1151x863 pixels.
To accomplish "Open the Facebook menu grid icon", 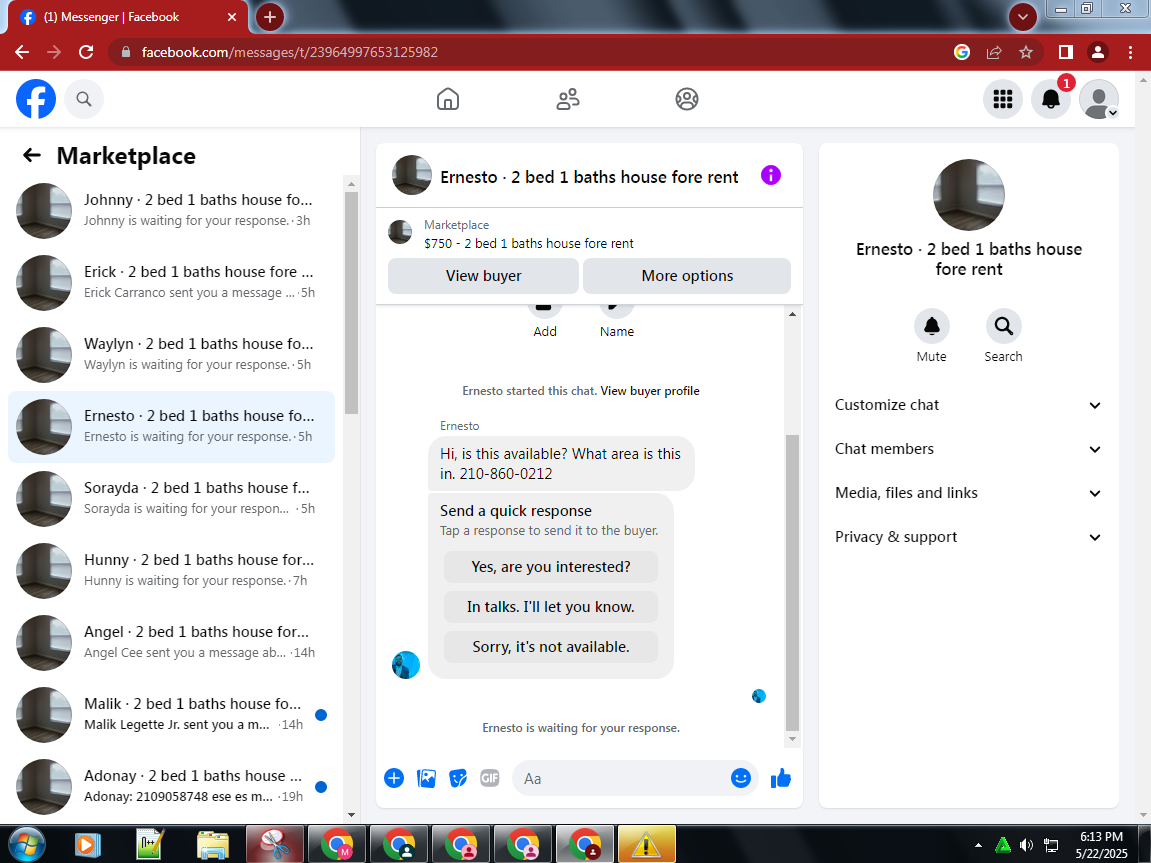I will click(x=1003, y=99).
